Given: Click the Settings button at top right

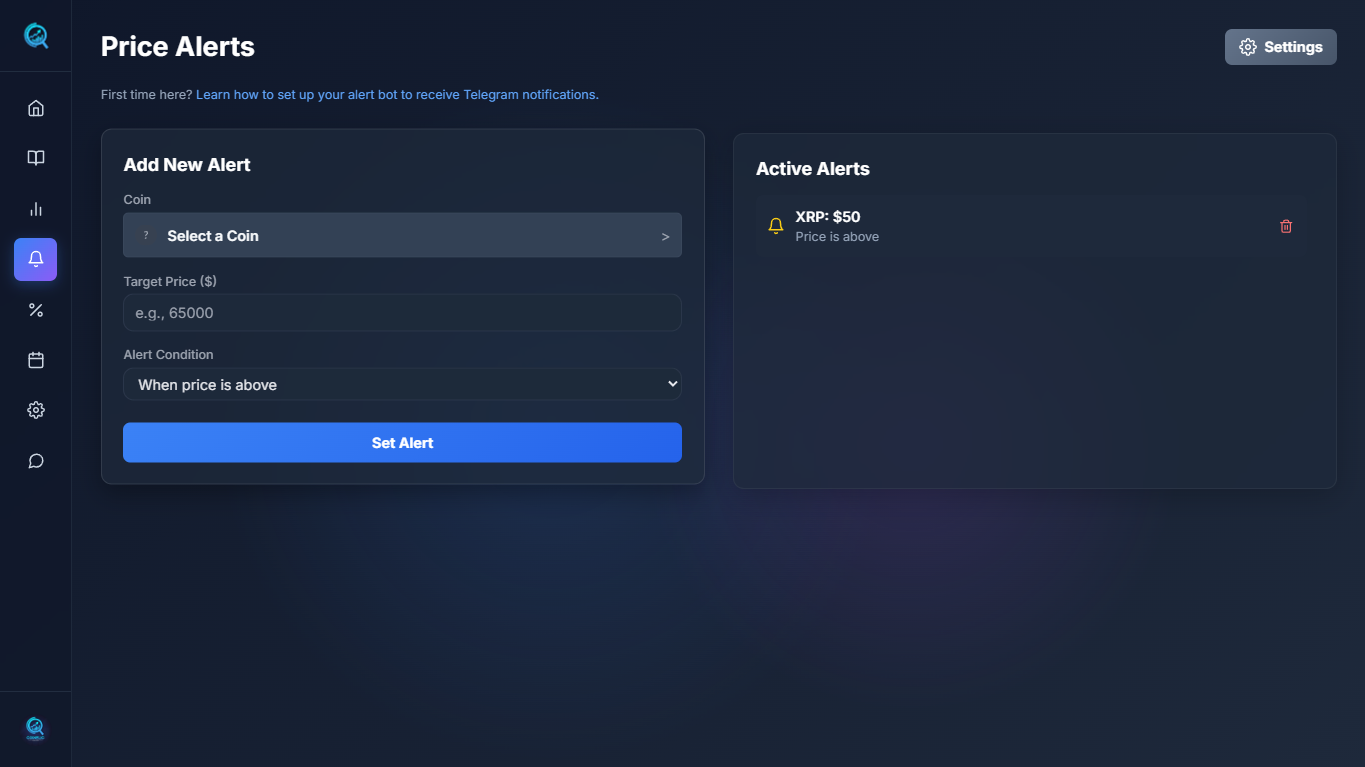Looking at the screenshot, I should click(x=1280, y=47).
